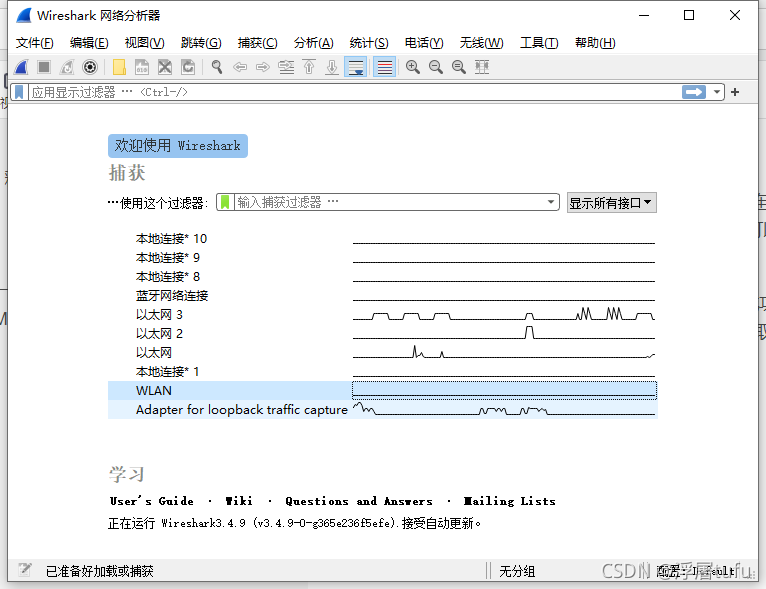Open a capture file via the yellow folder icon

[119, 67]
